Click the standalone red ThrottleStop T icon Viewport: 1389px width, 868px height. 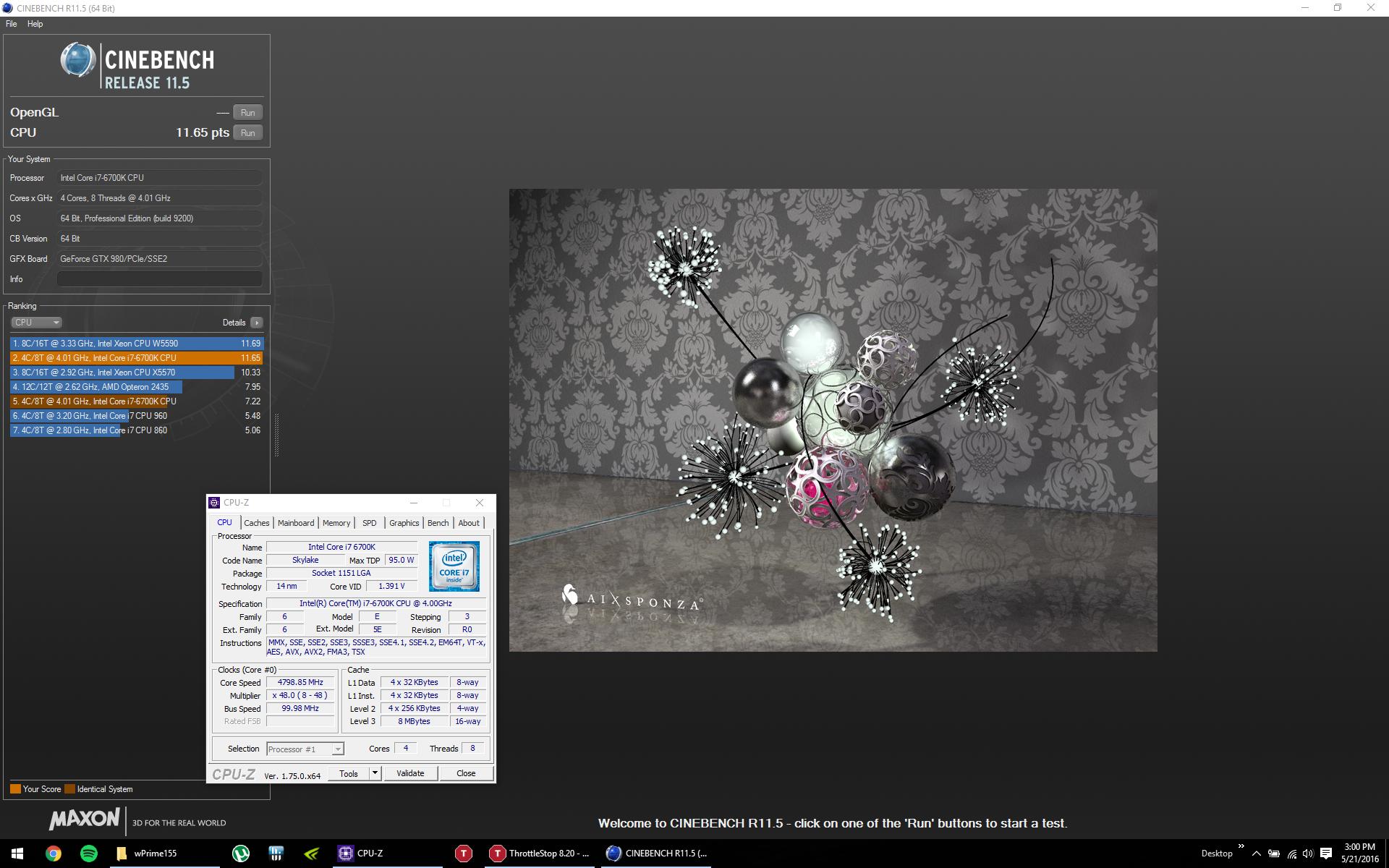[x=464, y=854]
